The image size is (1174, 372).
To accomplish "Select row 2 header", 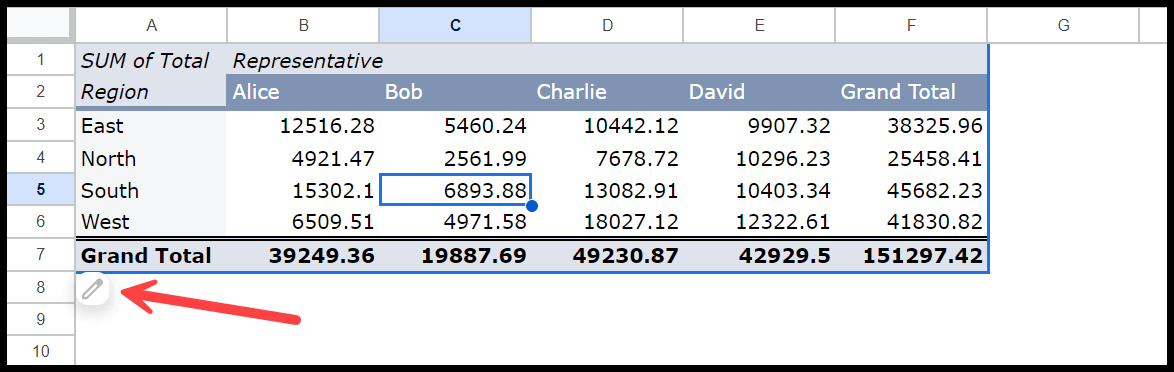I will tap(40, 91).
